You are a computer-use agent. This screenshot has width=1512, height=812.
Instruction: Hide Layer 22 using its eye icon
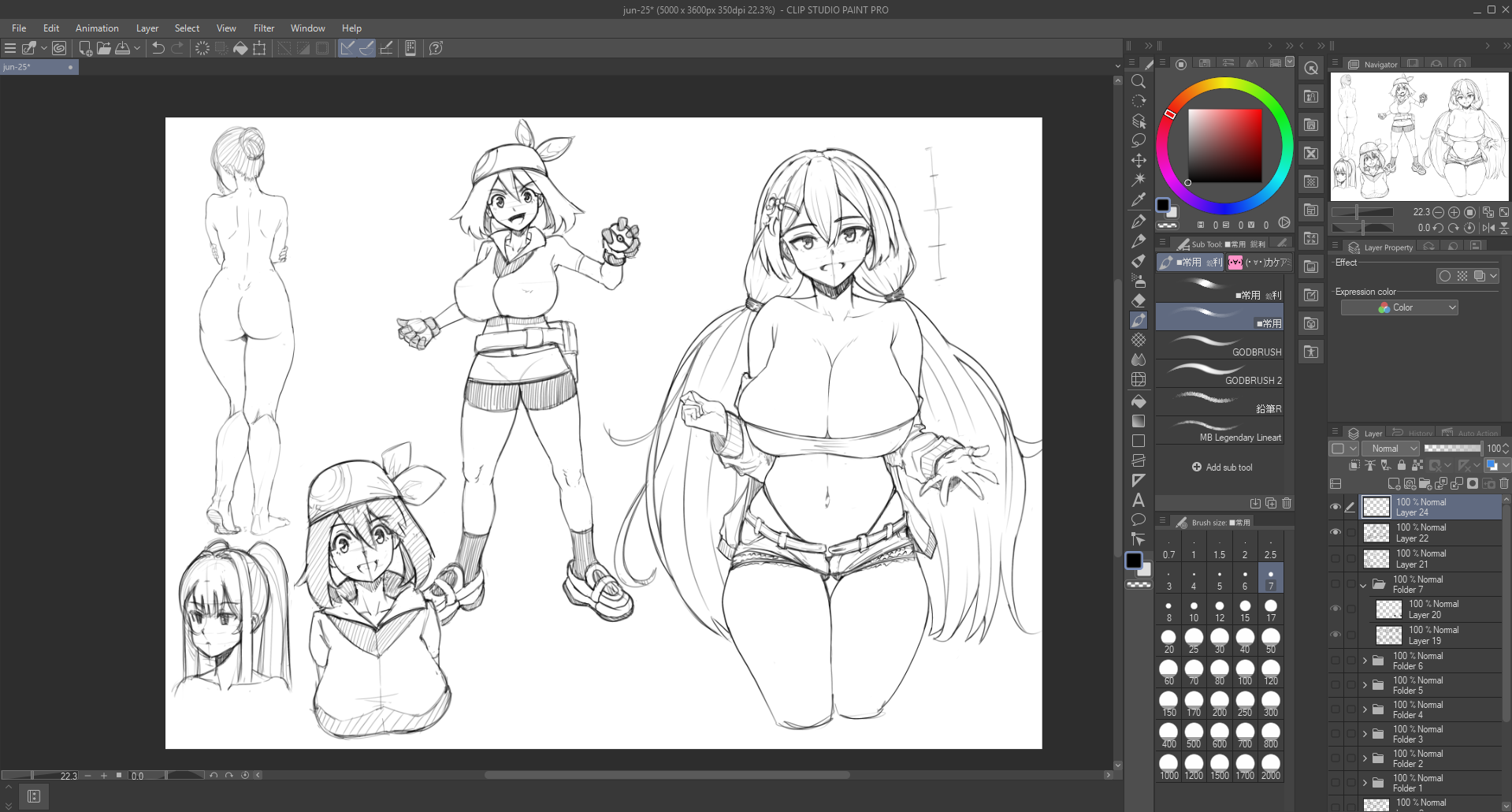point(1336,533)
